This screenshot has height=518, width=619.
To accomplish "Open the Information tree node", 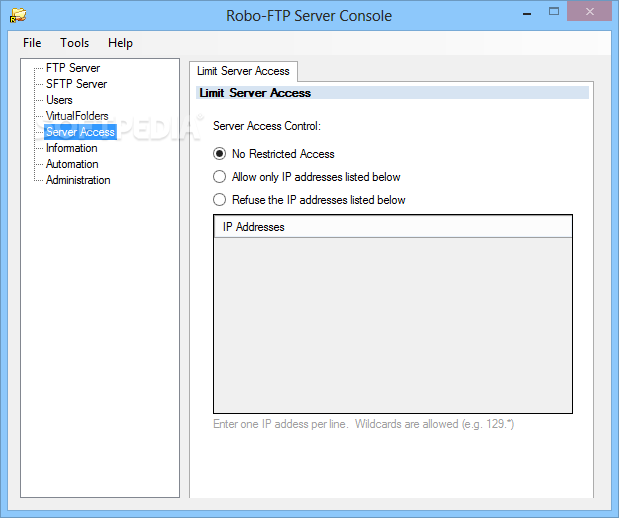I will [x=71, y=148].
